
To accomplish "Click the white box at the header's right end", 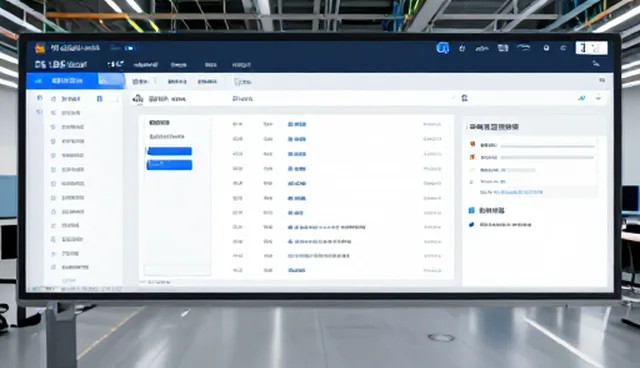I will 591,48.
